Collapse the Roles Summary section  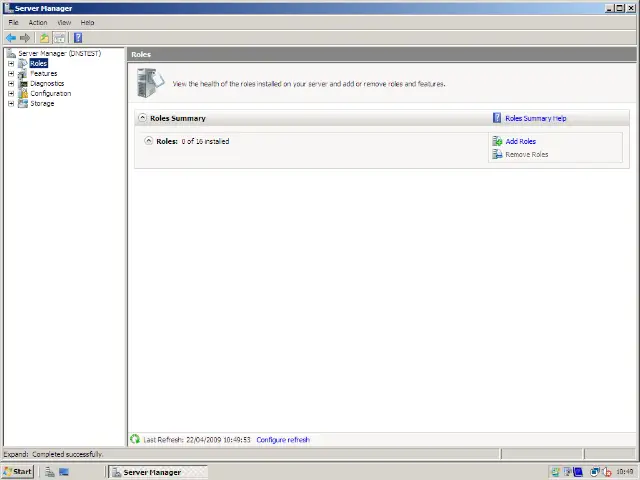click(142, 118)
